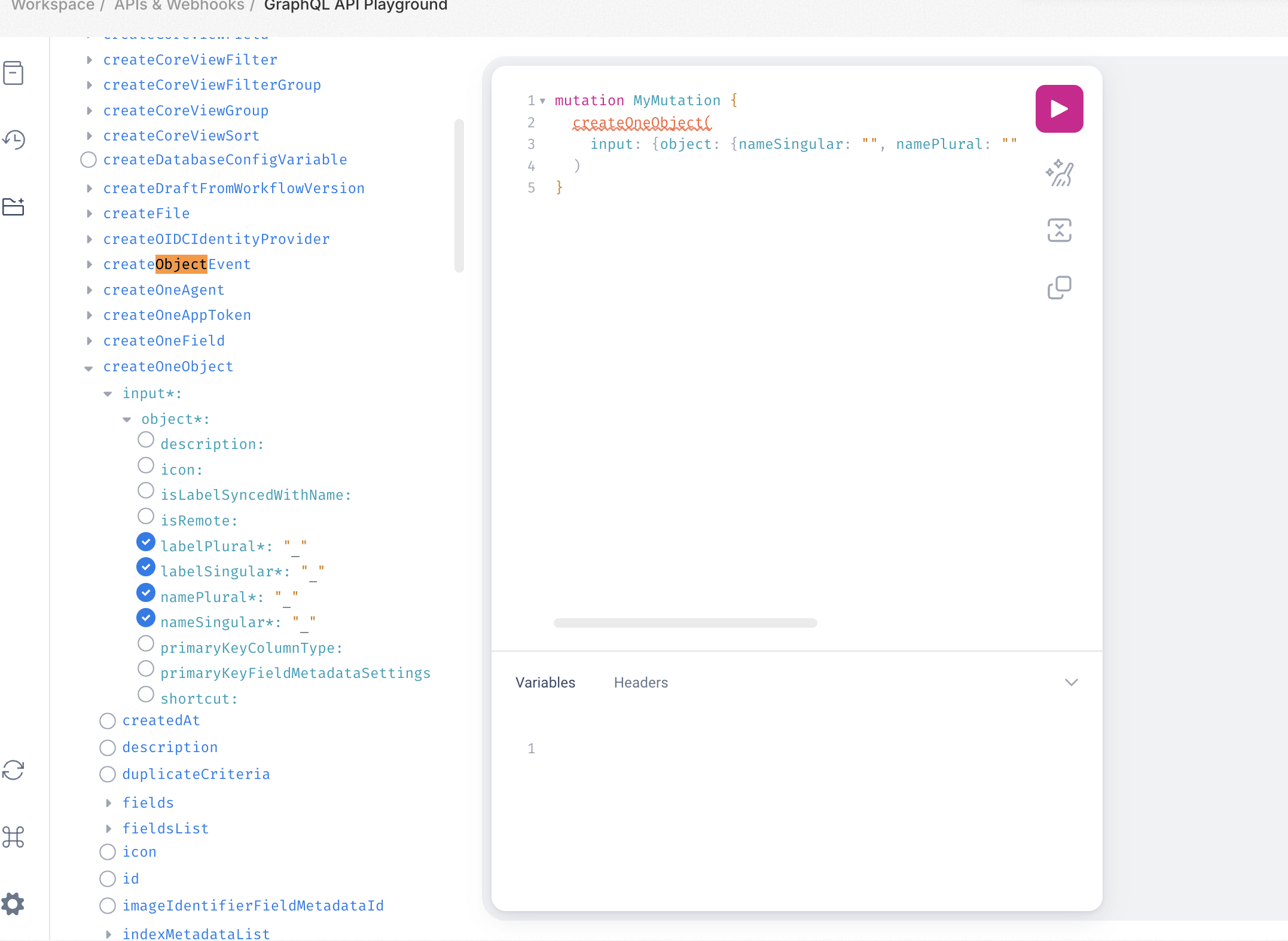Click the query editor horizontal scrollbar

pos(685,623)
